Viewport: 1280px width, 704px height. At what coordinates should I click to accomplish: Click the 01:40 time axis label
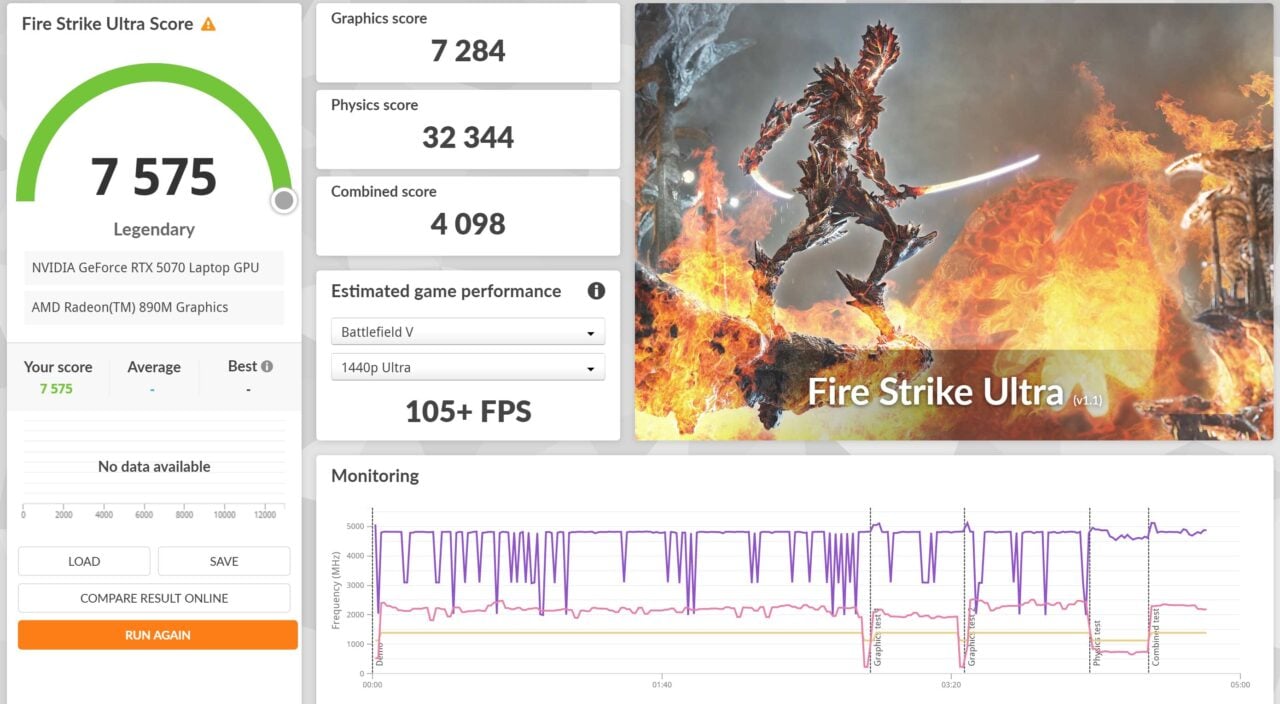pyautogui.click(x=661, y=685)
